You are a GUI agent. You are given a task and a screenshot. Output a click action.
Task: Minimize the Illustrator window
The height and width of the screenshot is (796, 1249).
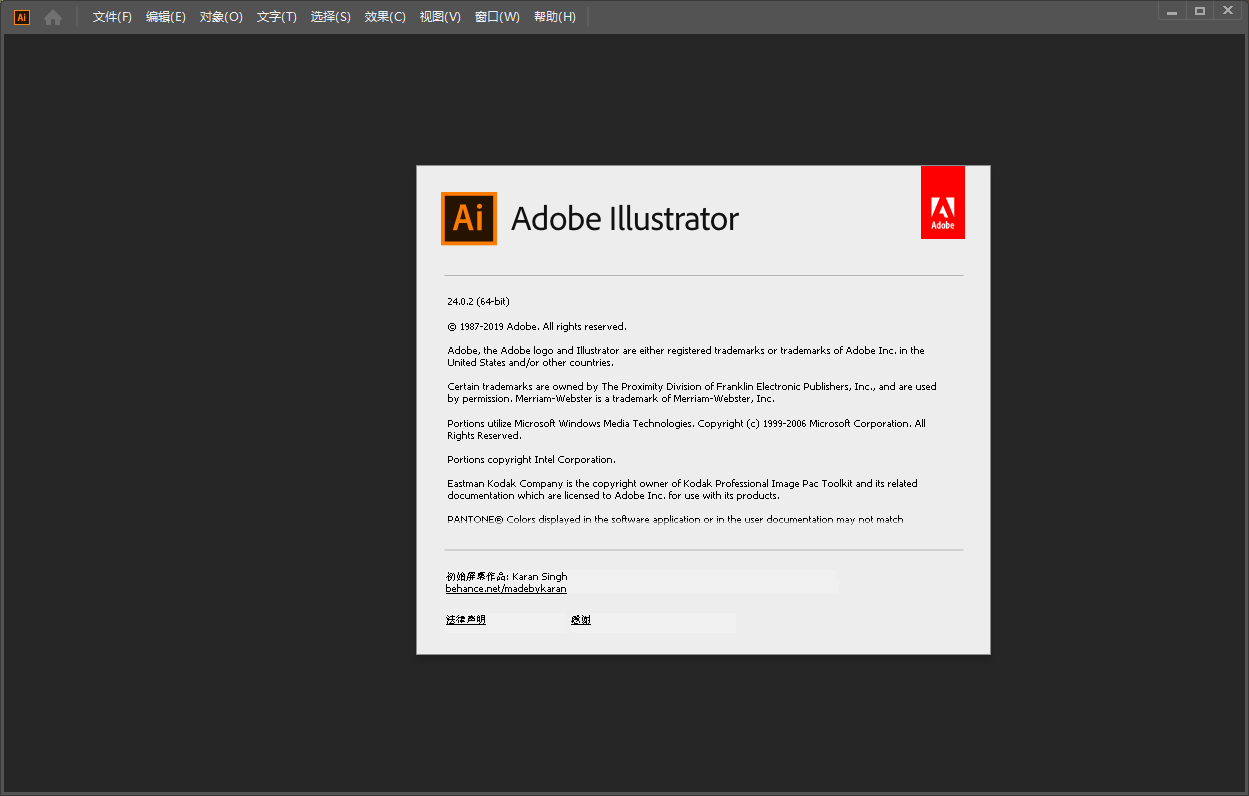pyautogui.click(x=1172, y=10)
